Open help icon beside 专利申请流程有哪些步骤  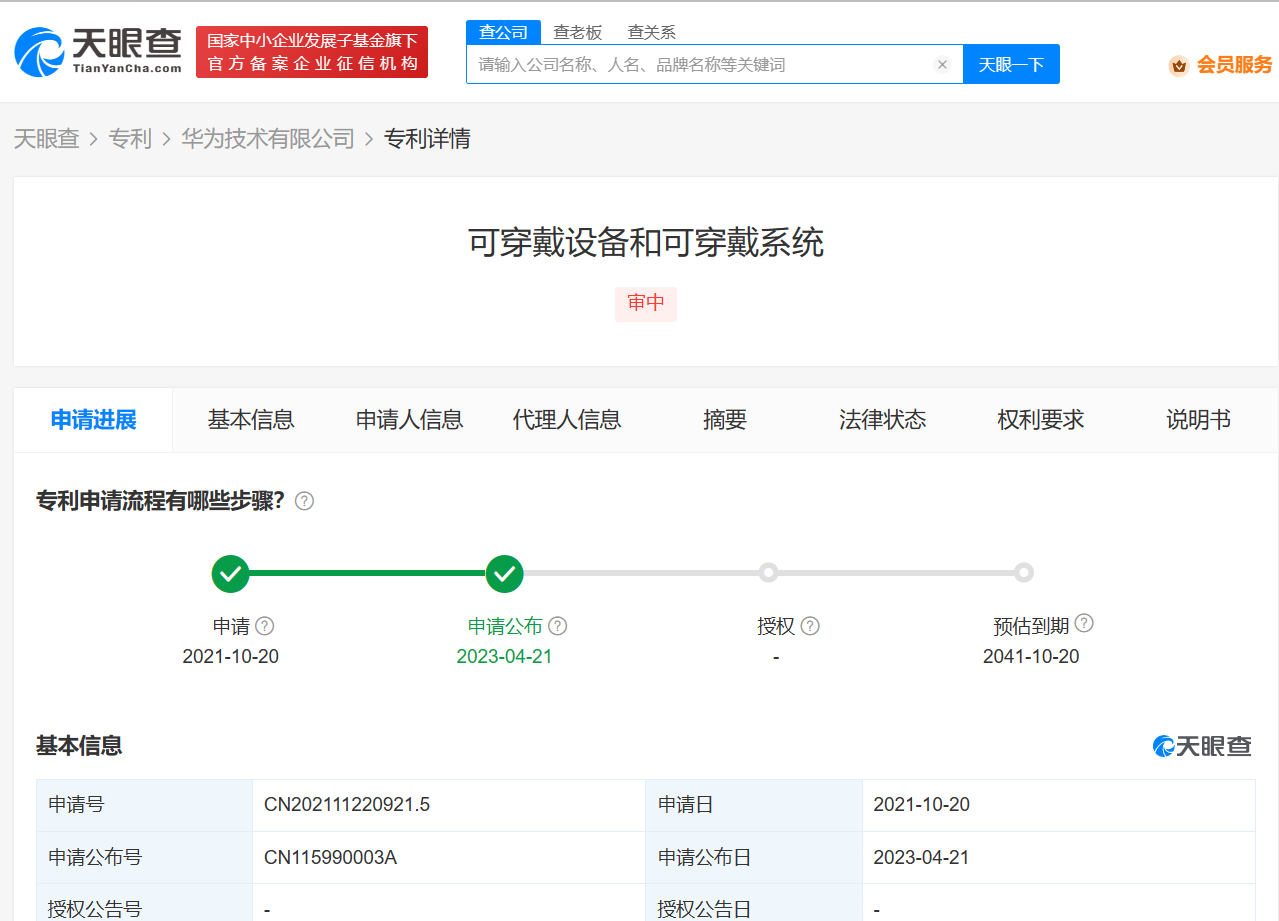pyautogui.click(x=305, y=501)
